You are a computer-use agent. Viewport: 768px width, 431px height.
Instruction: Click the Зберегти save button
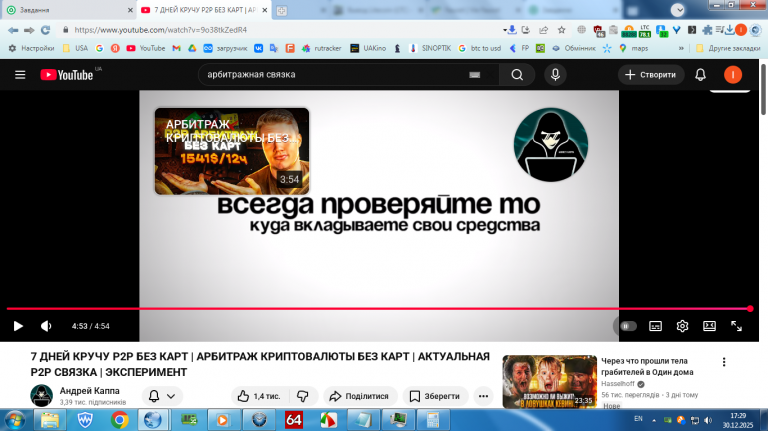click(x=435, y=396)
